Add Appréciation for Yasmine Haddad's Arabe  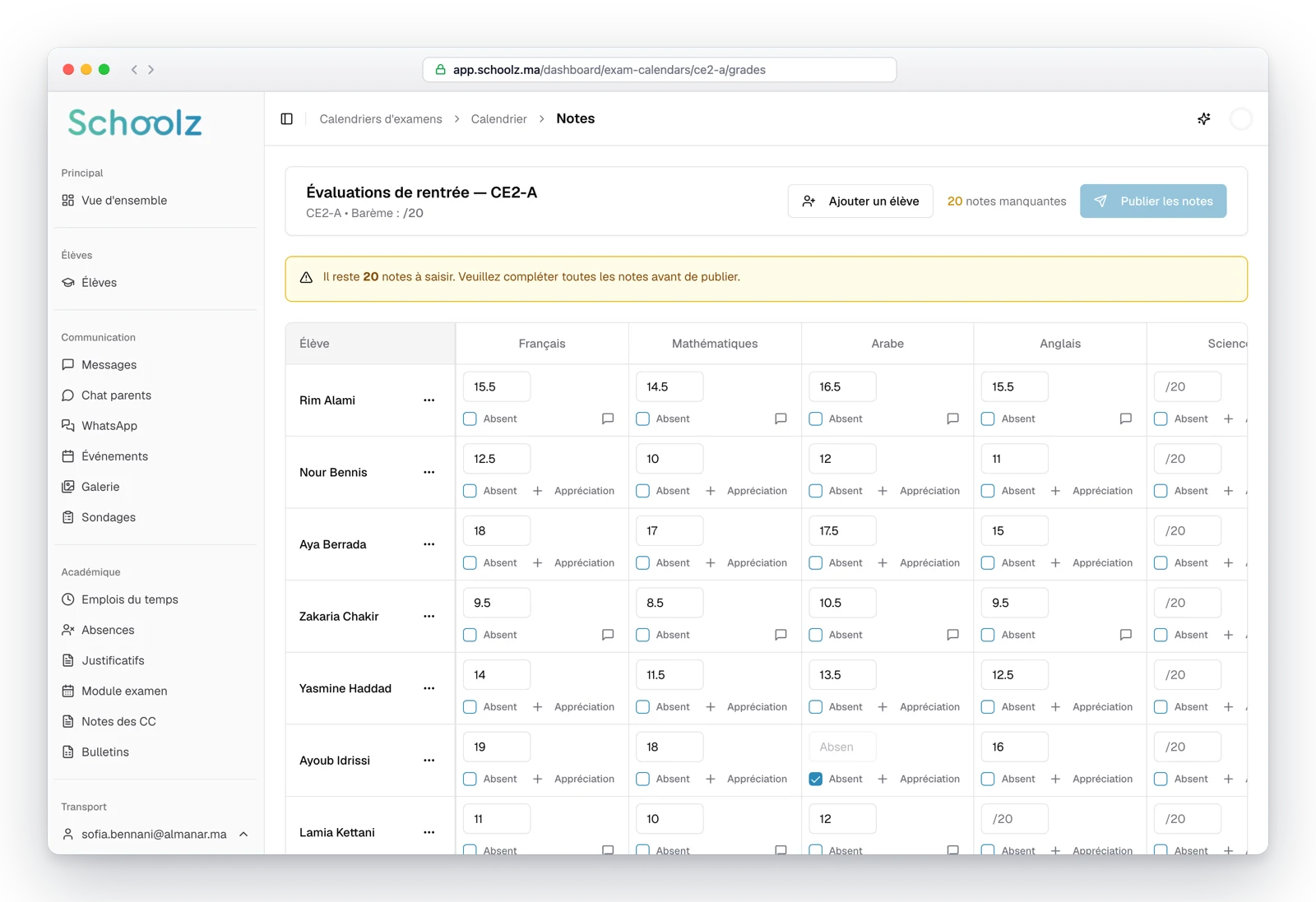click(x=920, y=707)
